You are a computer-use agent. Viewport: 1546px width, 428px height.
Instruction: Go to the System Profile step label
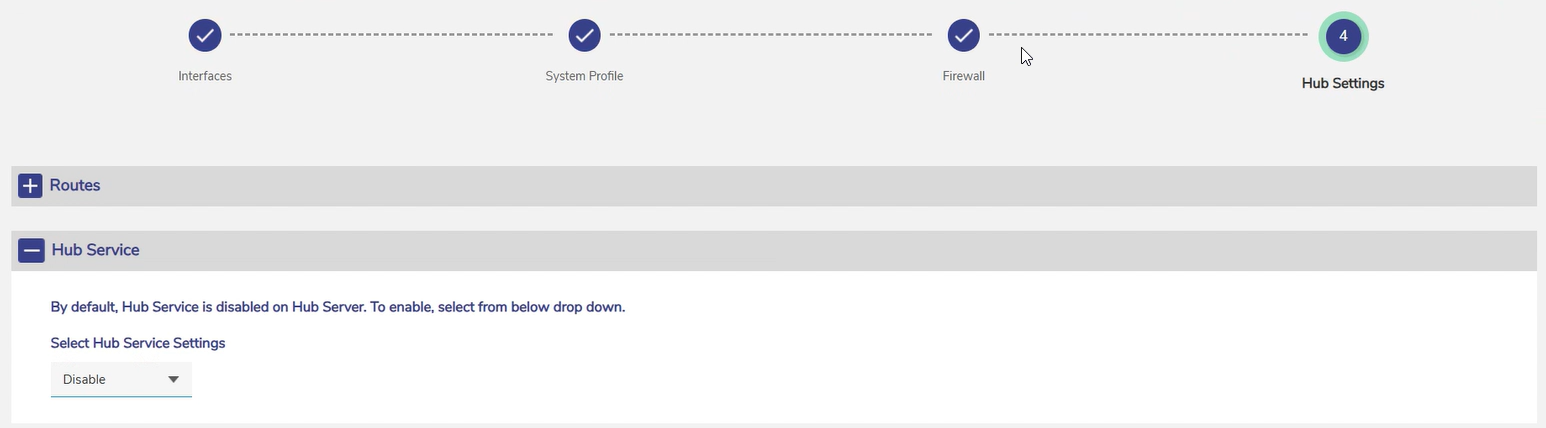[x=584, y=76]
